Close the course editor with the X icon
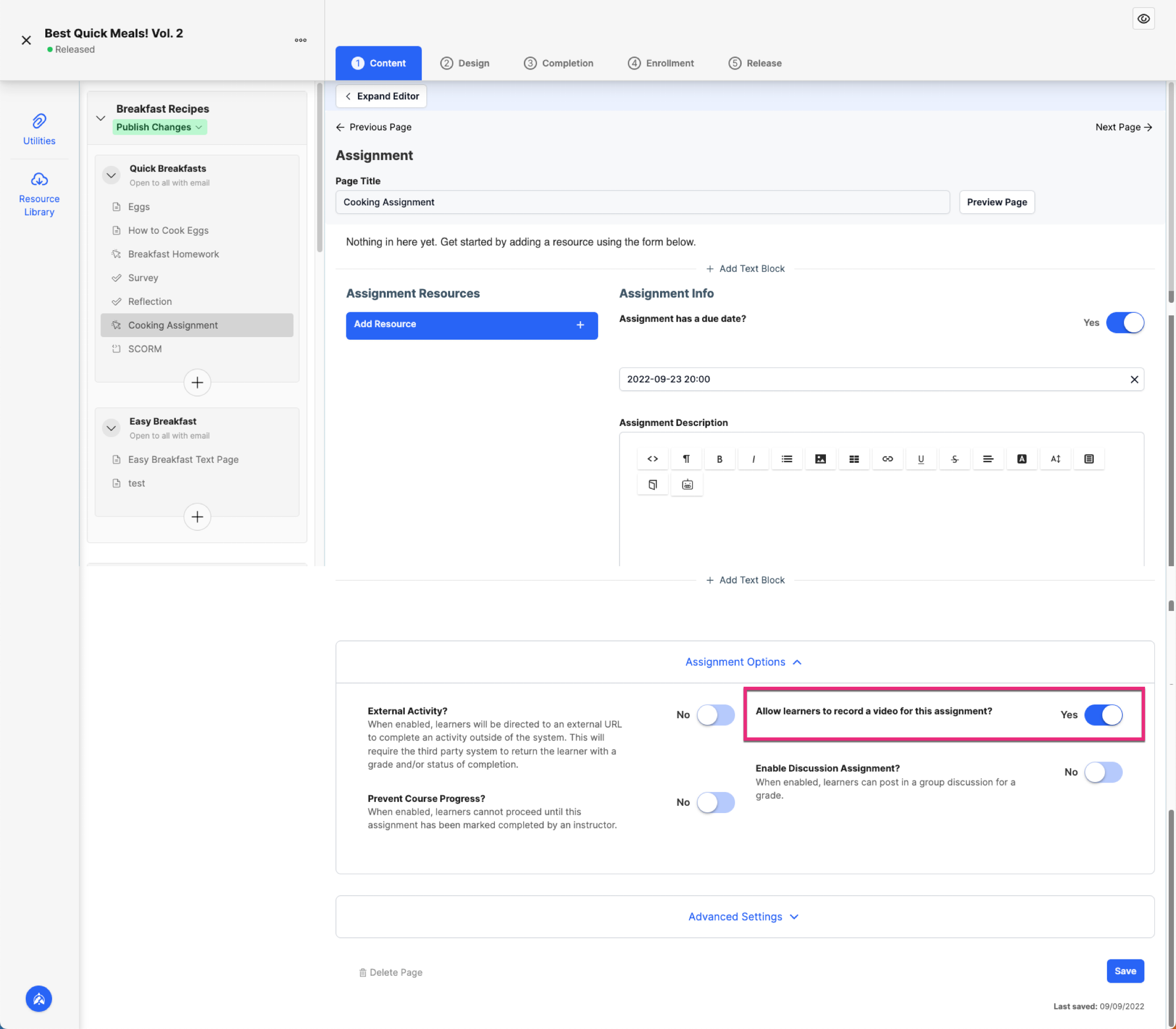This screenshot has width=1176, height=1029. tap(26, 40)
